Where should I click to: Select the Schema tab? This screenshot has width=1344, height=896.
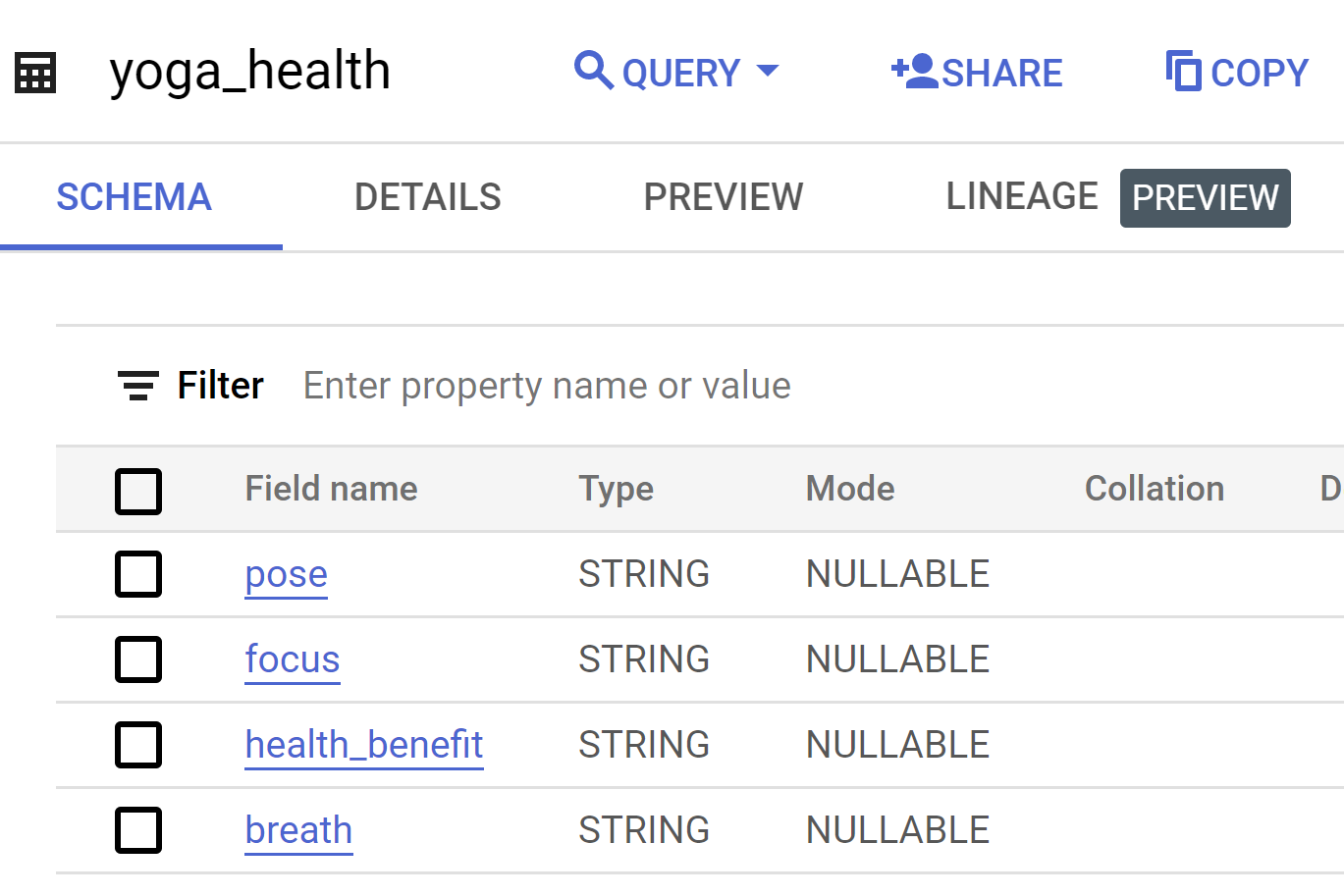(134, 197)
